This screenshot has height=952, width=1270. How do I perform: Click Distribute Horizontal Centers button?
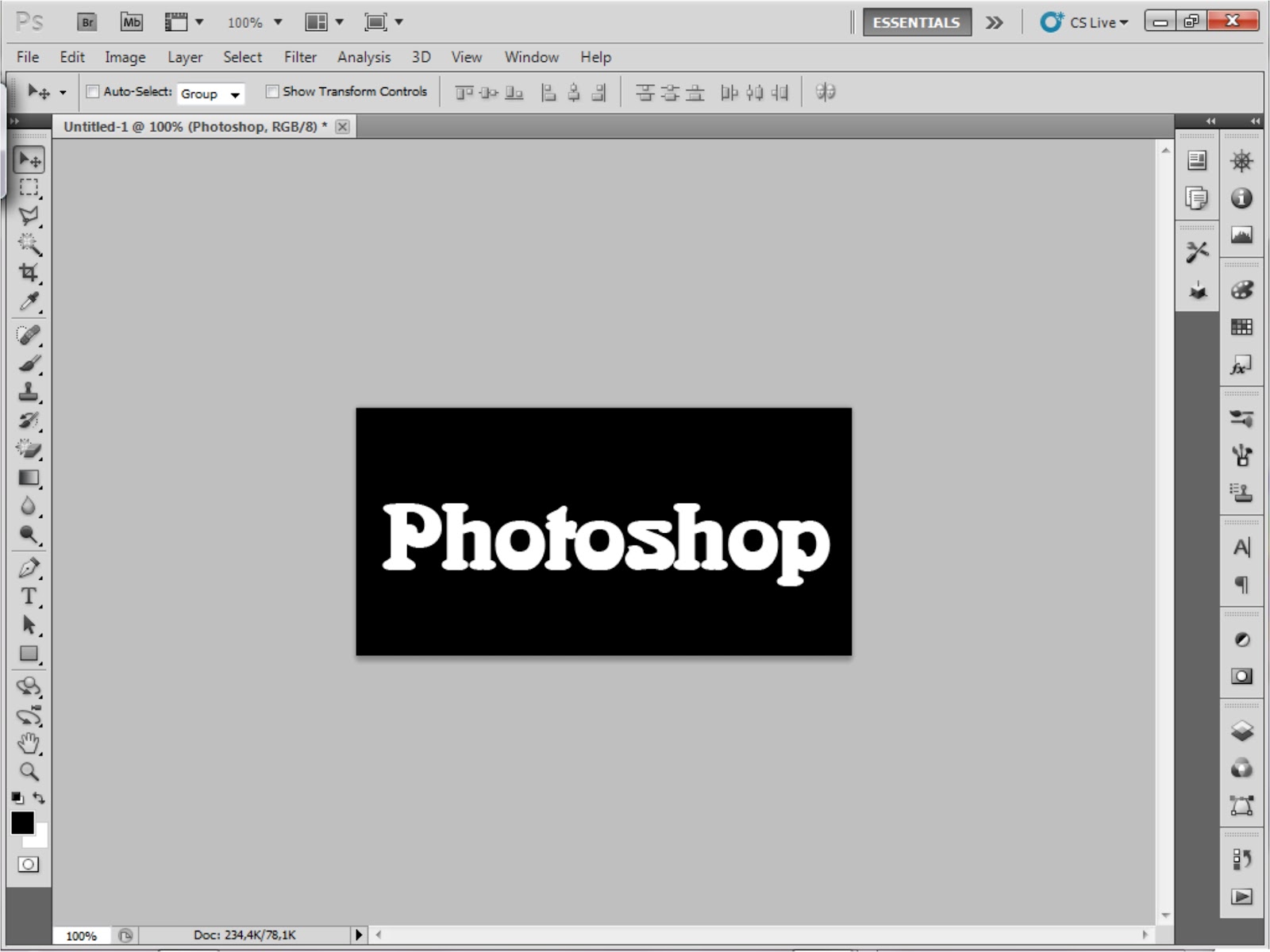pos(755,93)
